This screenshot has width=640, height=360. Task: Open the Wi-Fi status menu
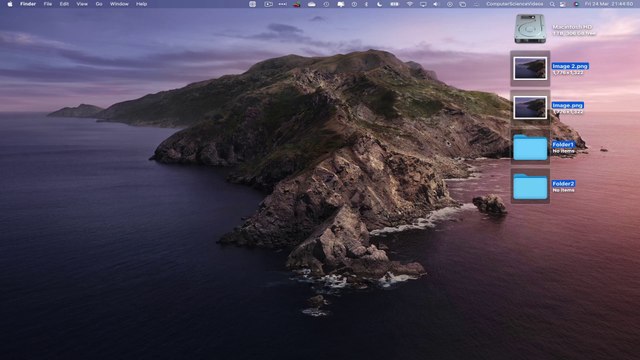pos(409,4)
